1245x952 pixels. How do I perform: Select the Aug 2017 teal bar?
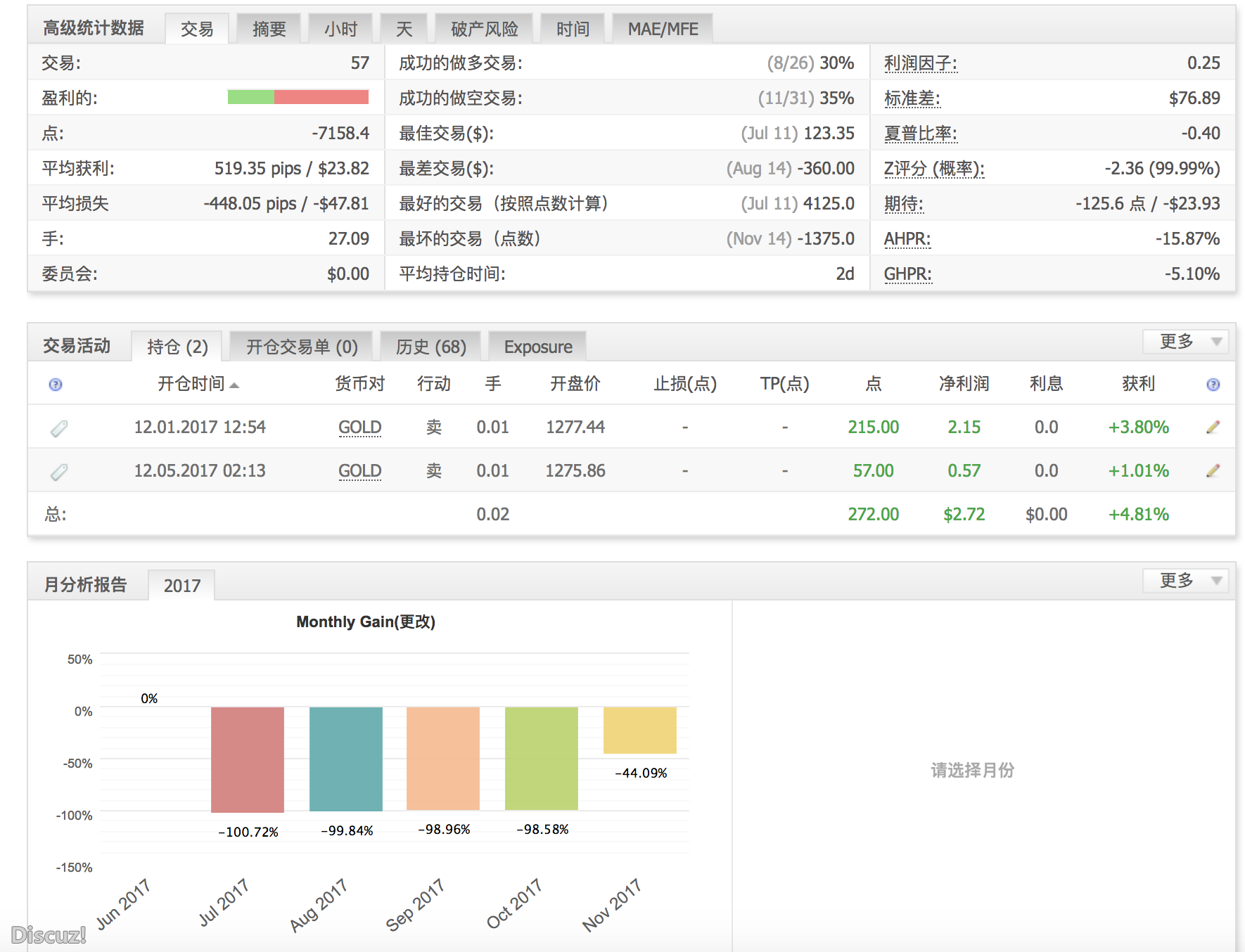click(x=346, y=759)
